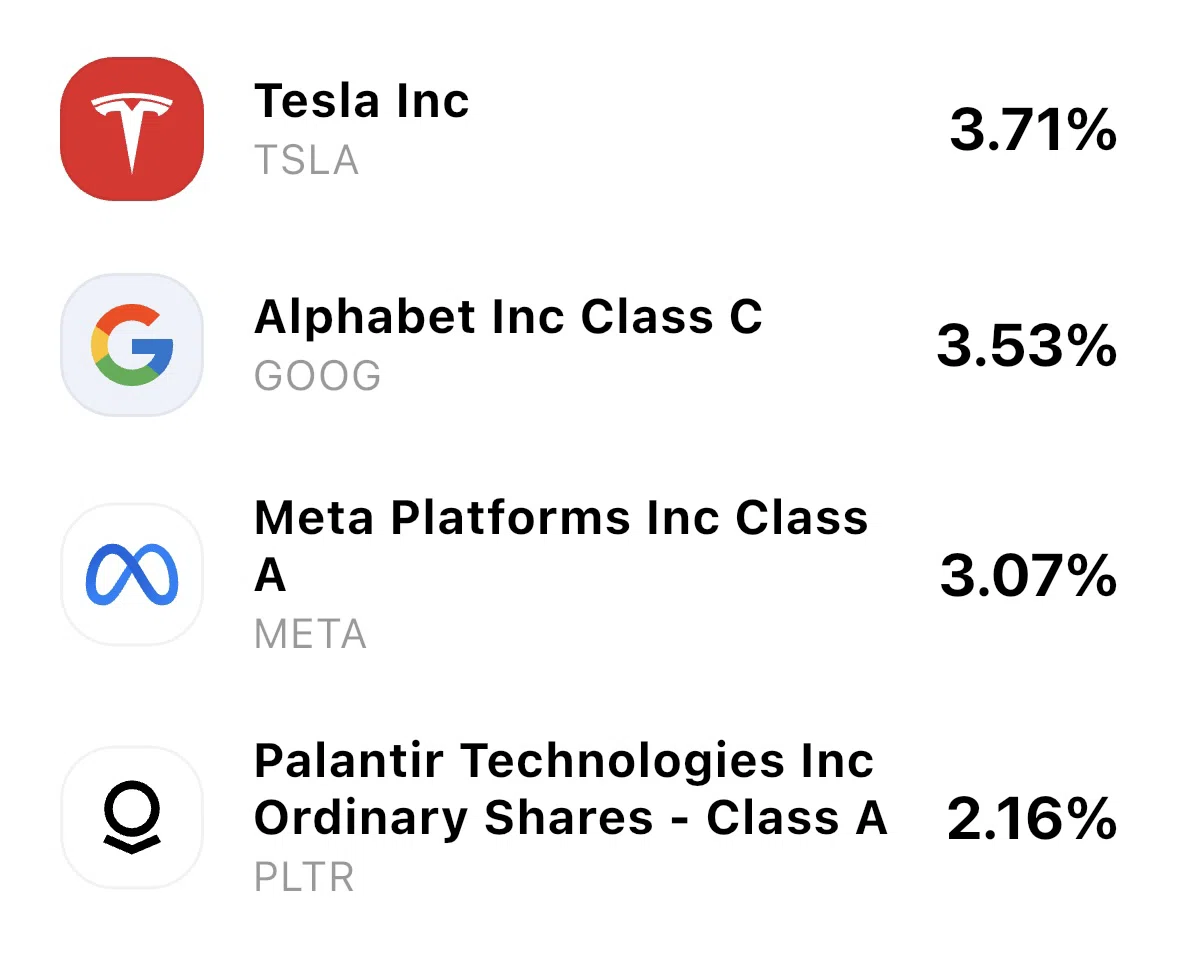
Task: Tap the Google G logo icon
Action: pyautogui.click(x=132, y=344)
